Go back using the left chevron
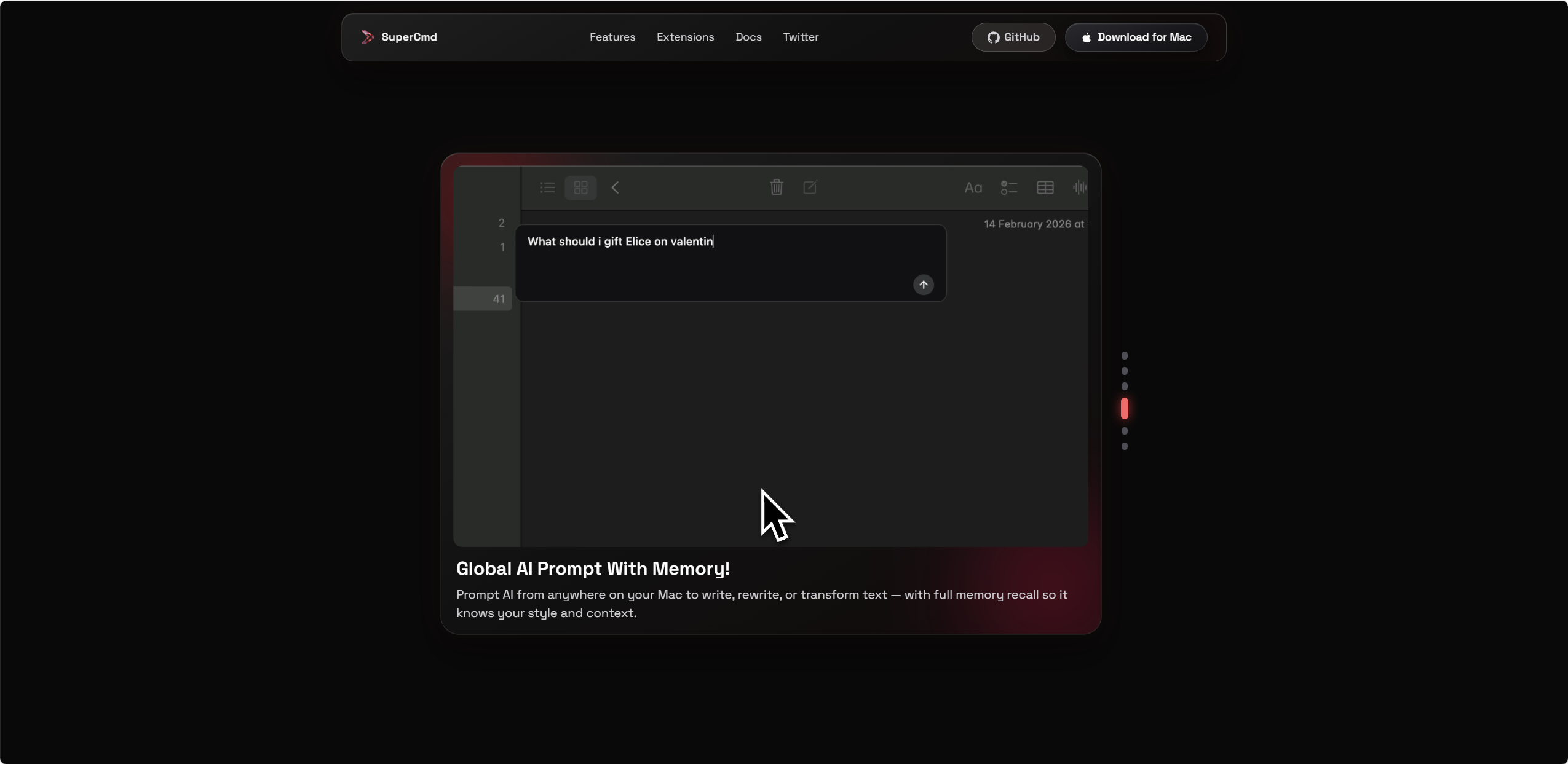This screenshot has width=1568, height=764. (615, 187)
